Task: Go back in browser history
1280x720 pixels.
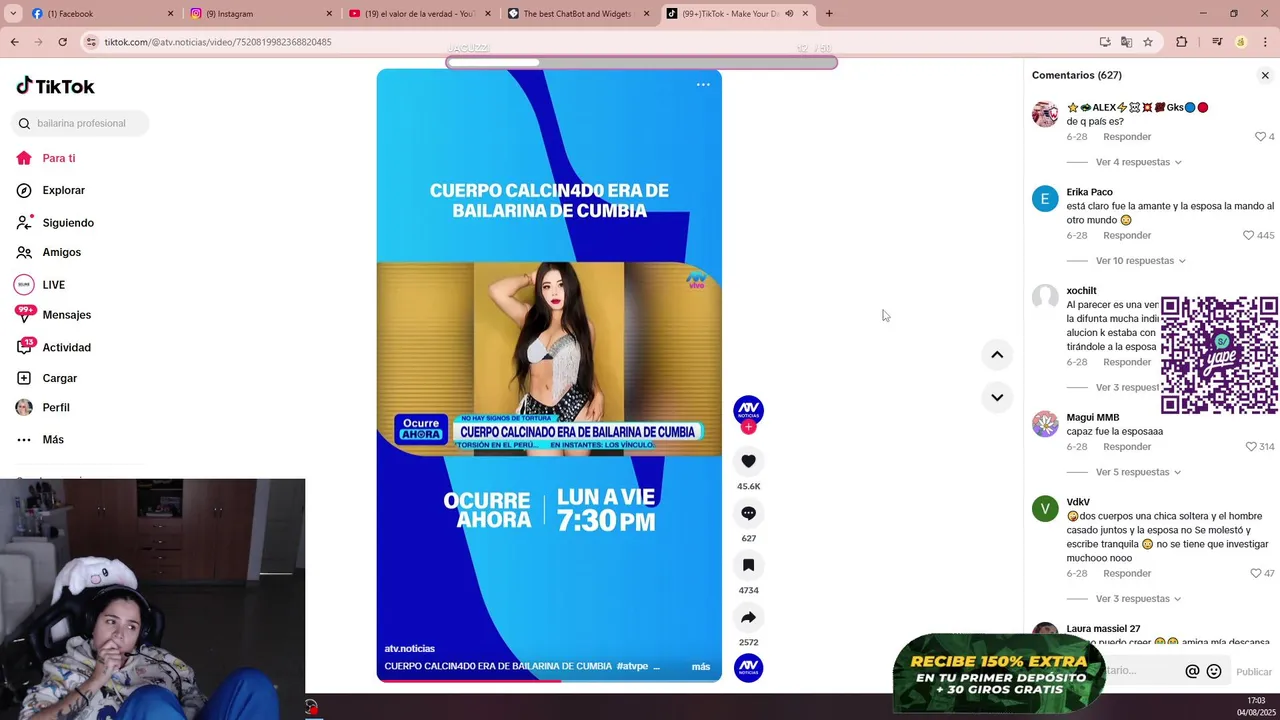Action: [14, 42]
